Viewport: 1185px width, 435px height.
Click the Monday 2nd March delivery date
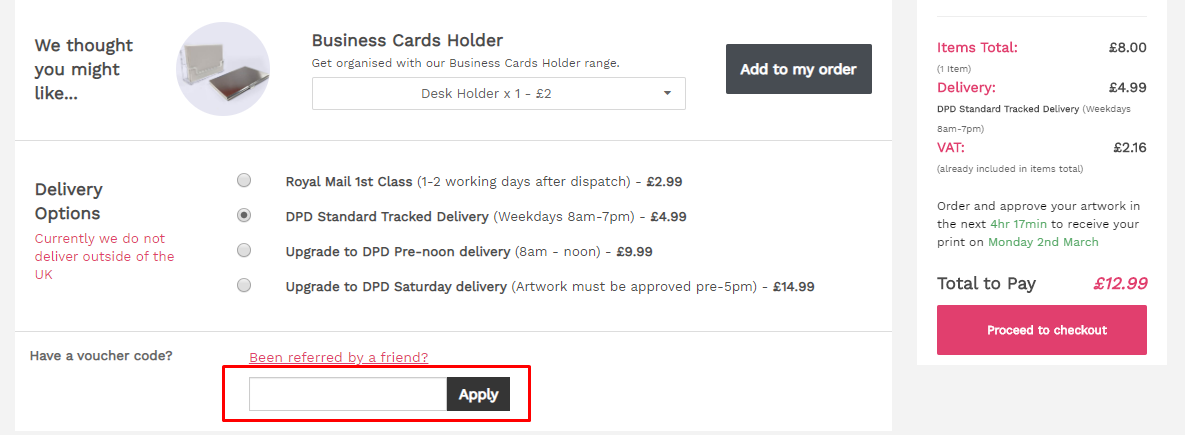pyautogui.click(x=1043, y=242)
